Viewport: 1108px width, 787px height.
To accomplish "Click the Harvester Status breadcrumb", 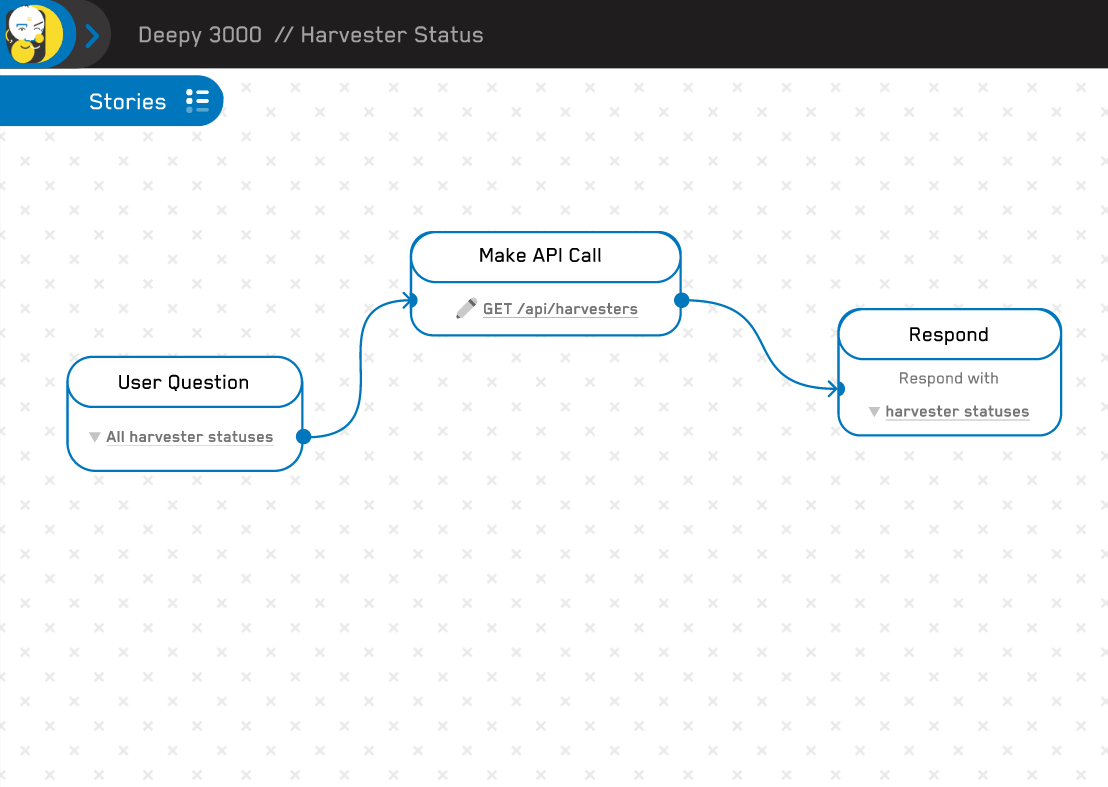I will tap(393, 34).
